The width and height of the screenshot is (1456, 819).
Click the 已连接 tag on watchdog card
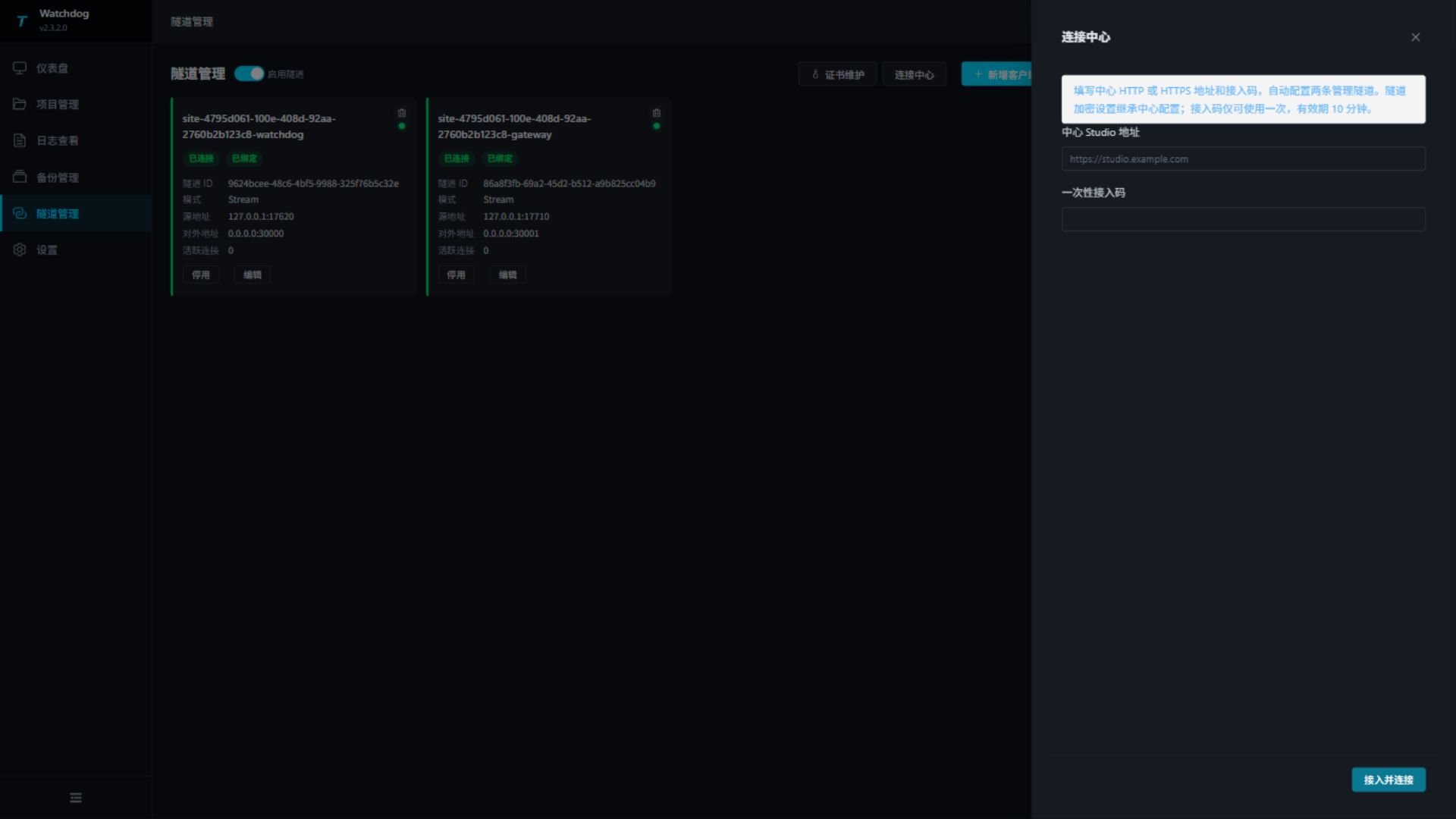point(201,158)
